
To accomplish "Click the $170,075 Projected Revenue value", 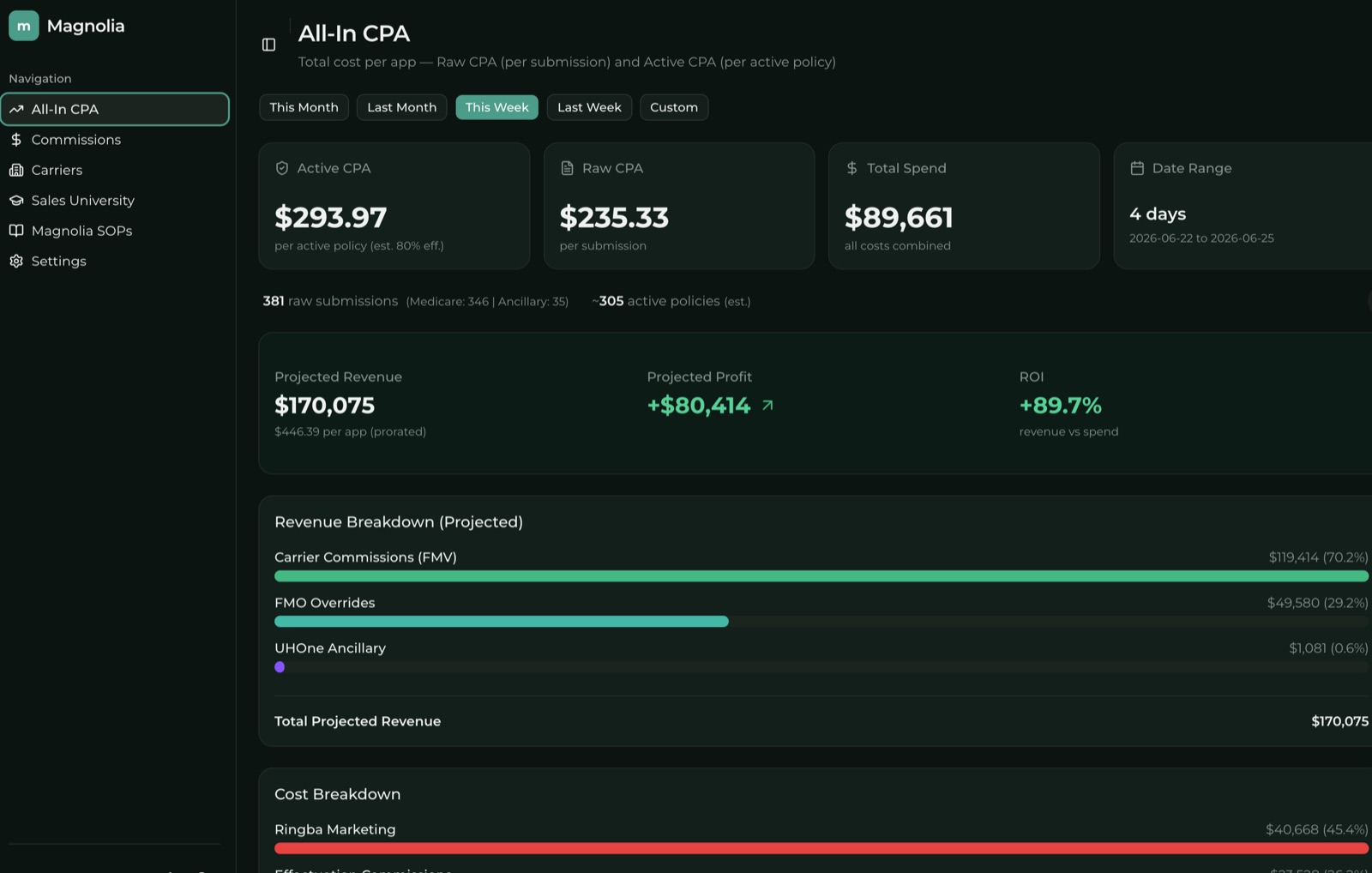I will pyautogui.click(x=324, y=405).
